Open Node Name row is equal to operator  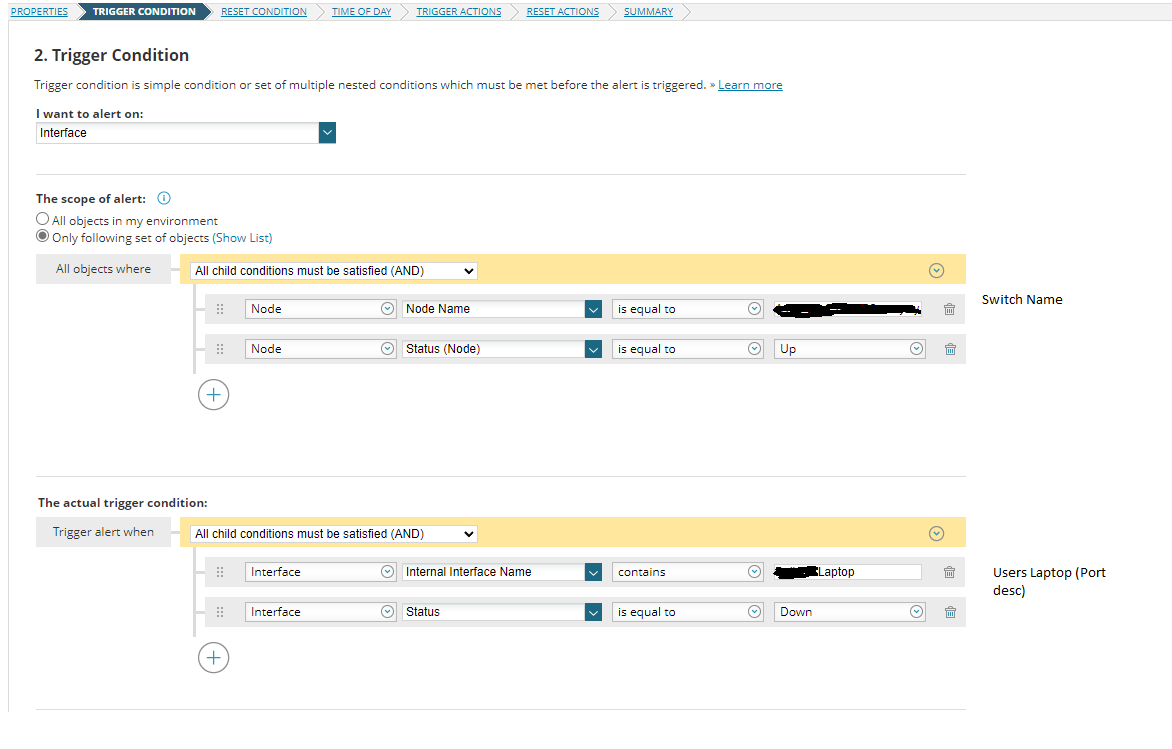pos(688,309)
